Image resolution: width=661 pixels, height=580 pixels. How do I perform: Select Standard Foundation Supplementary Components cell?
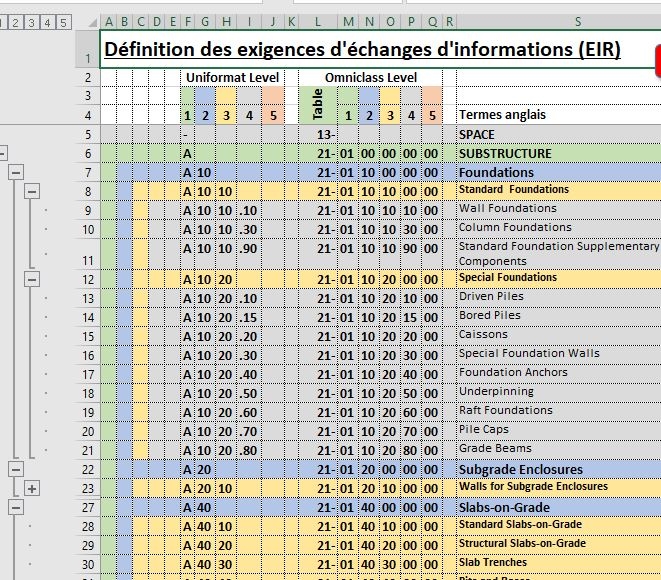coord(559,254)
